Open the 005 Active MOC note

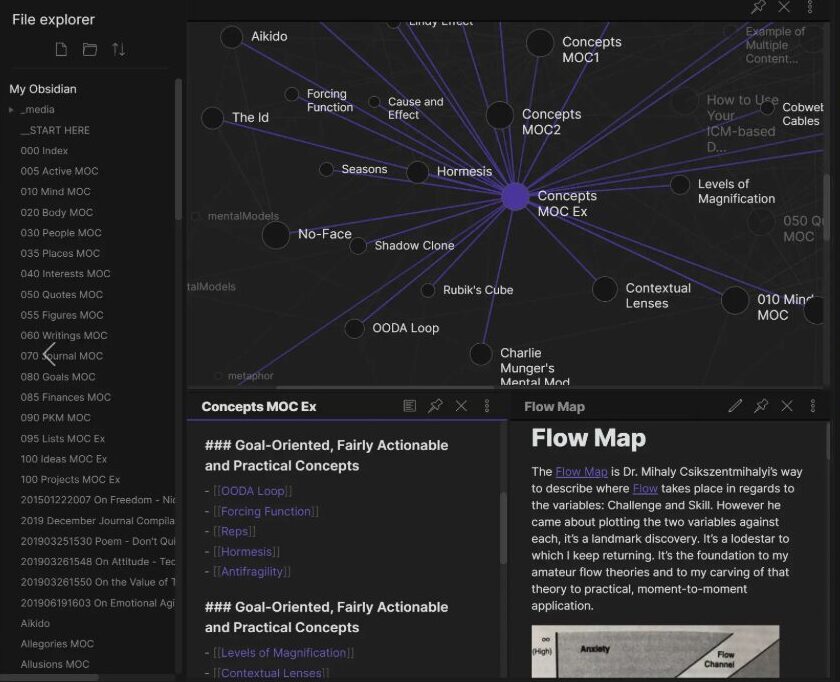(x=59, y=171)
